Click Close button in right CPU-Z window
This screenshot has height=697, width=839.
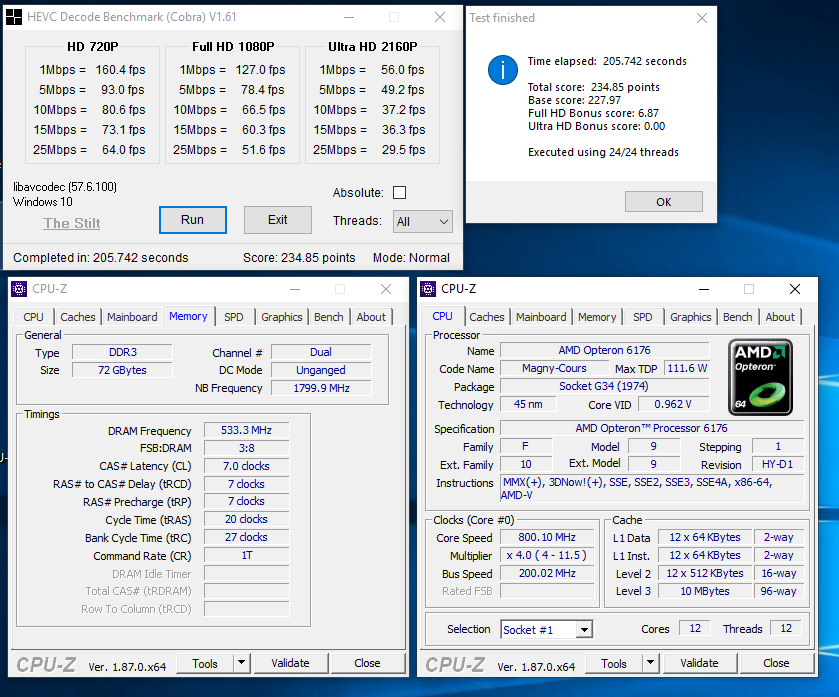click(776, 663)
